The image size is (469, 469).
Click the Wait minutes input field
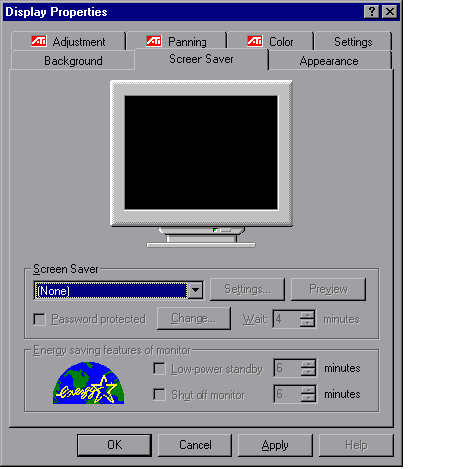coord(287,319)
